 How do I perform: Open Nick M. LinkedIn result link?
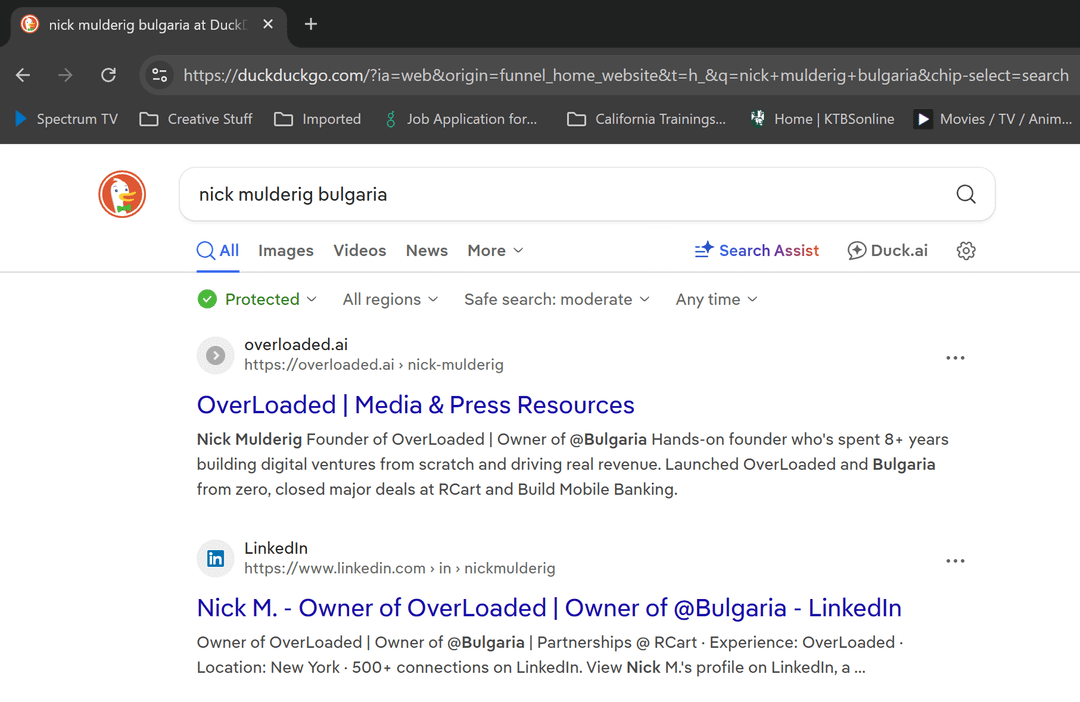(x=549, y=608)
